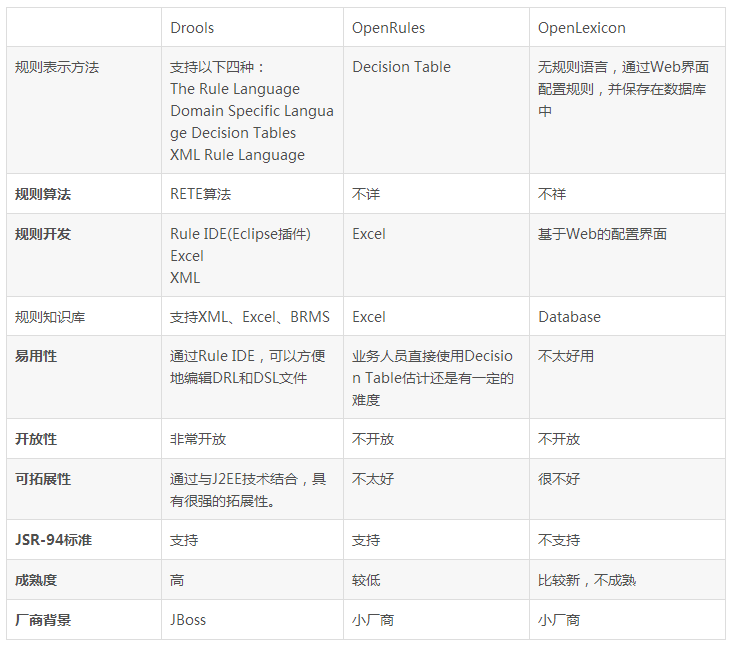Select the 较低 maturity cell
Viewport: 731px width, 647px height.
(x=366, y=580)
